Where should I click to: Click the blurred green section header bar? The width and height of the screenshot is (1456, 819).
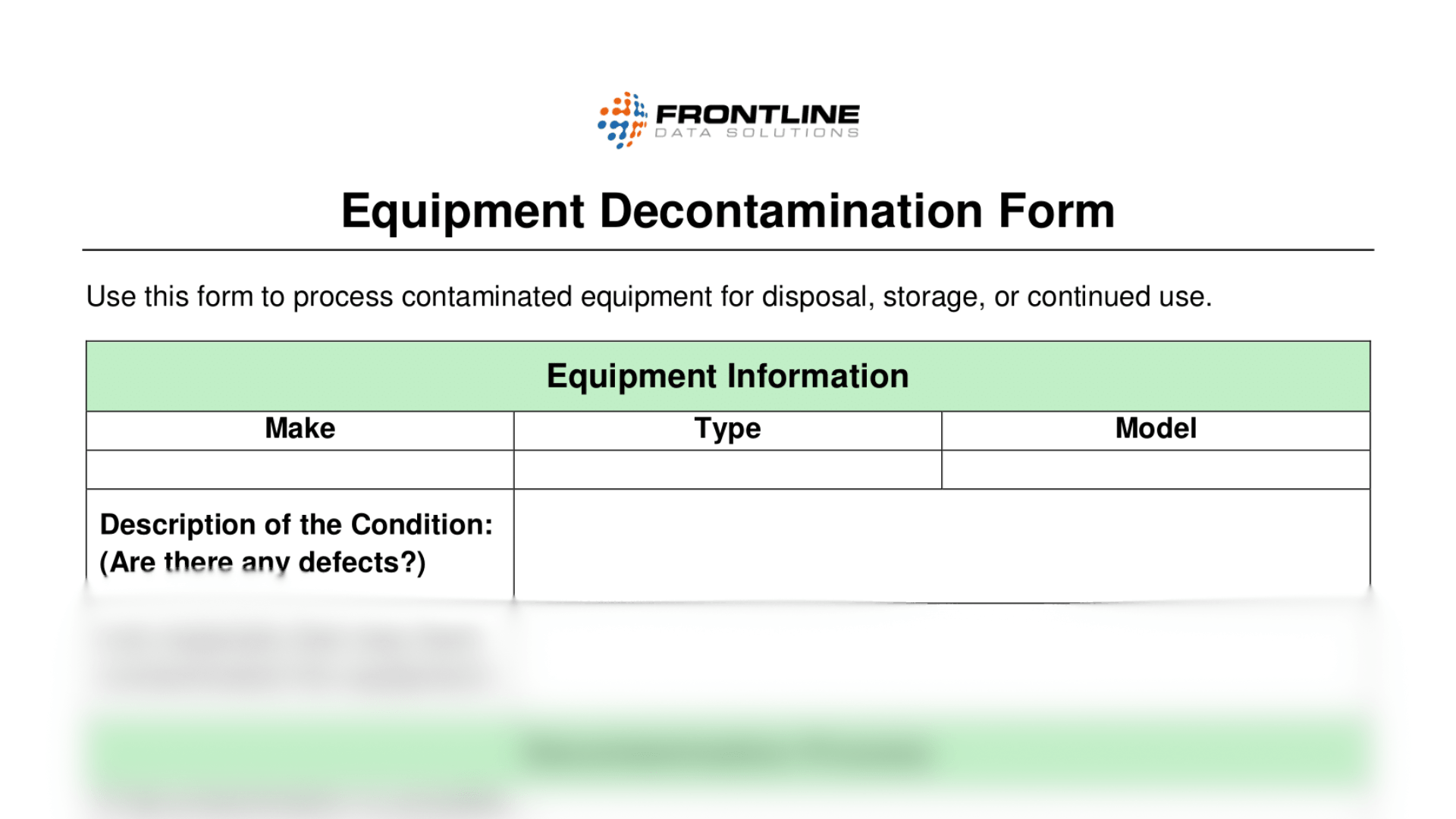pos(728,752)
